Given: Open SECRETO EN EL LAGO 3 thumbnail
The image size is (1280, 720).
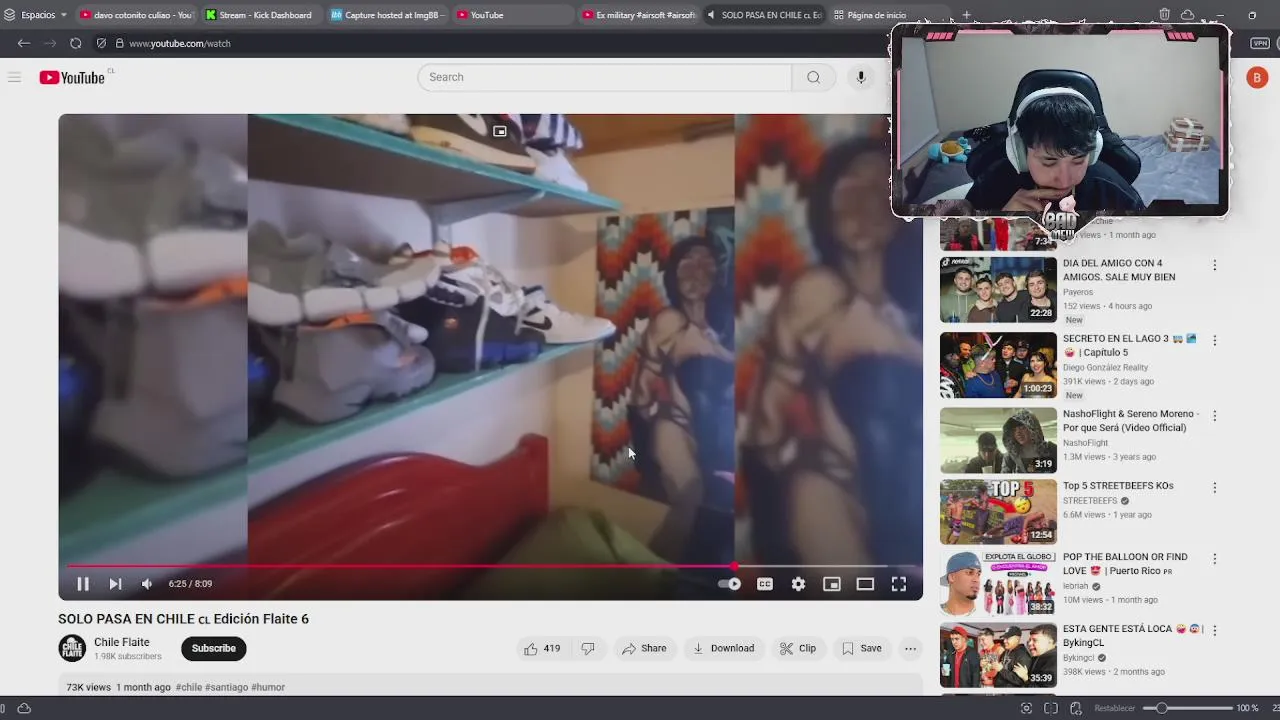Looking at the screenshot, I should point(998,365).
